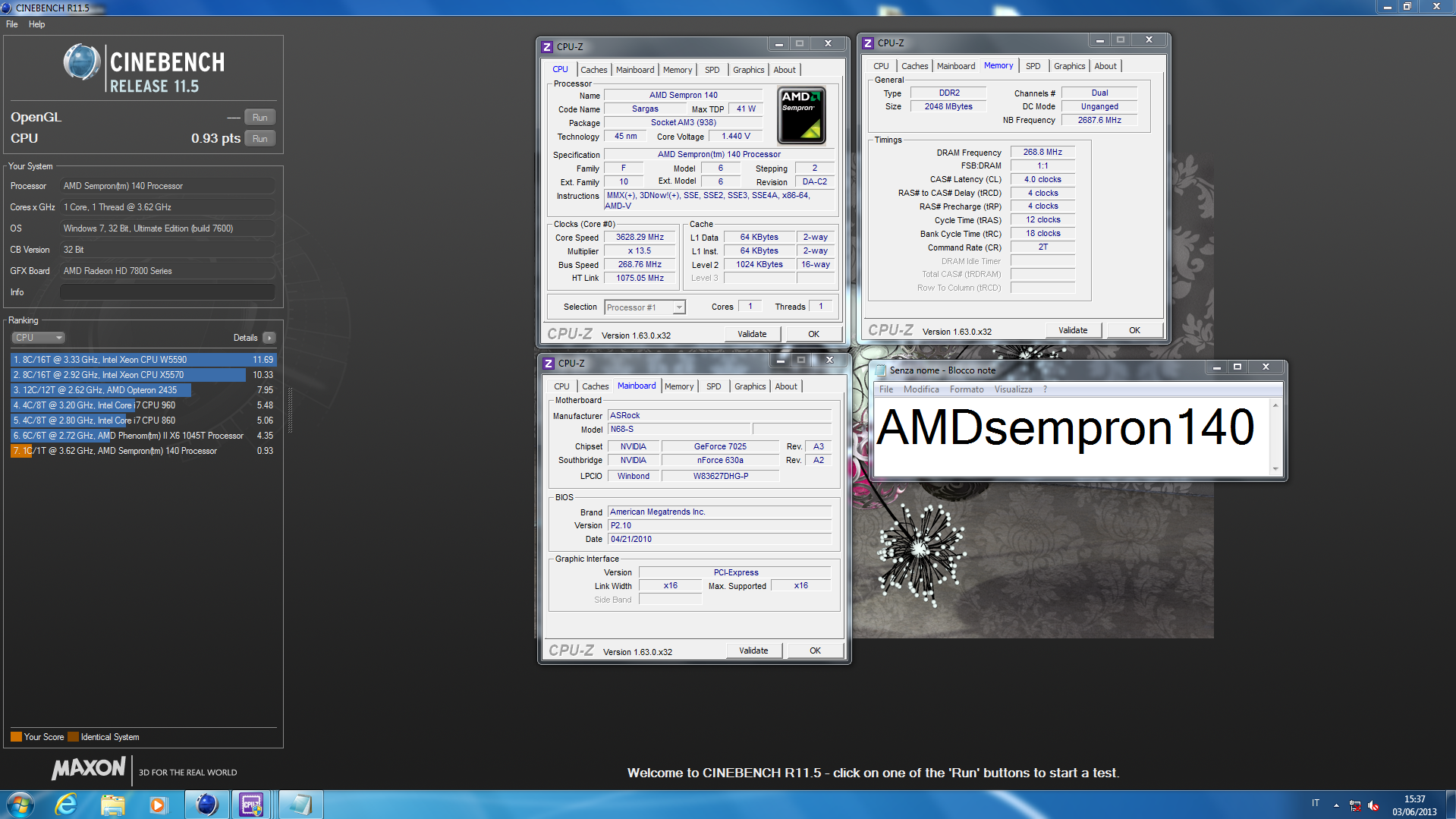Click Notepad scrollbar down arrow
Viewport: 1456px width, 819px height.
tap(1275, 469)
